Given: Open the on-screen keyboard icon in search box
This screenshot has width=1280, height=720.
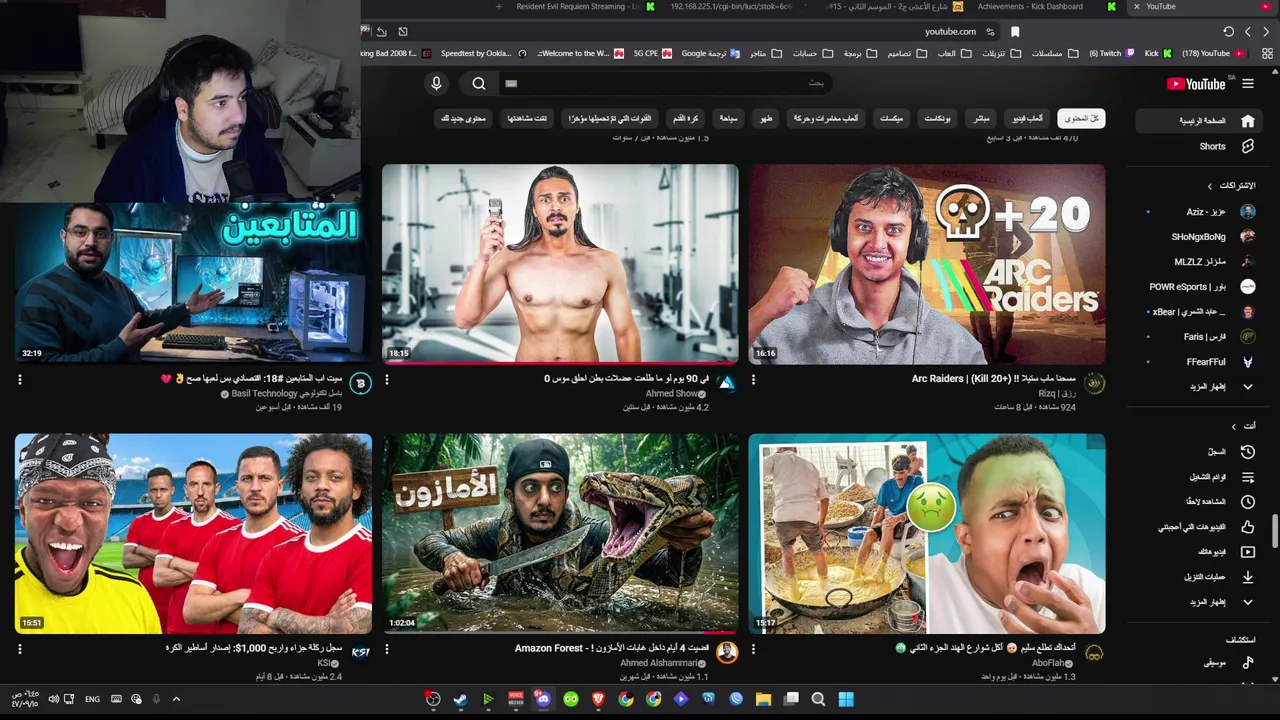Looking at the screenshot, I should point(511,84).
